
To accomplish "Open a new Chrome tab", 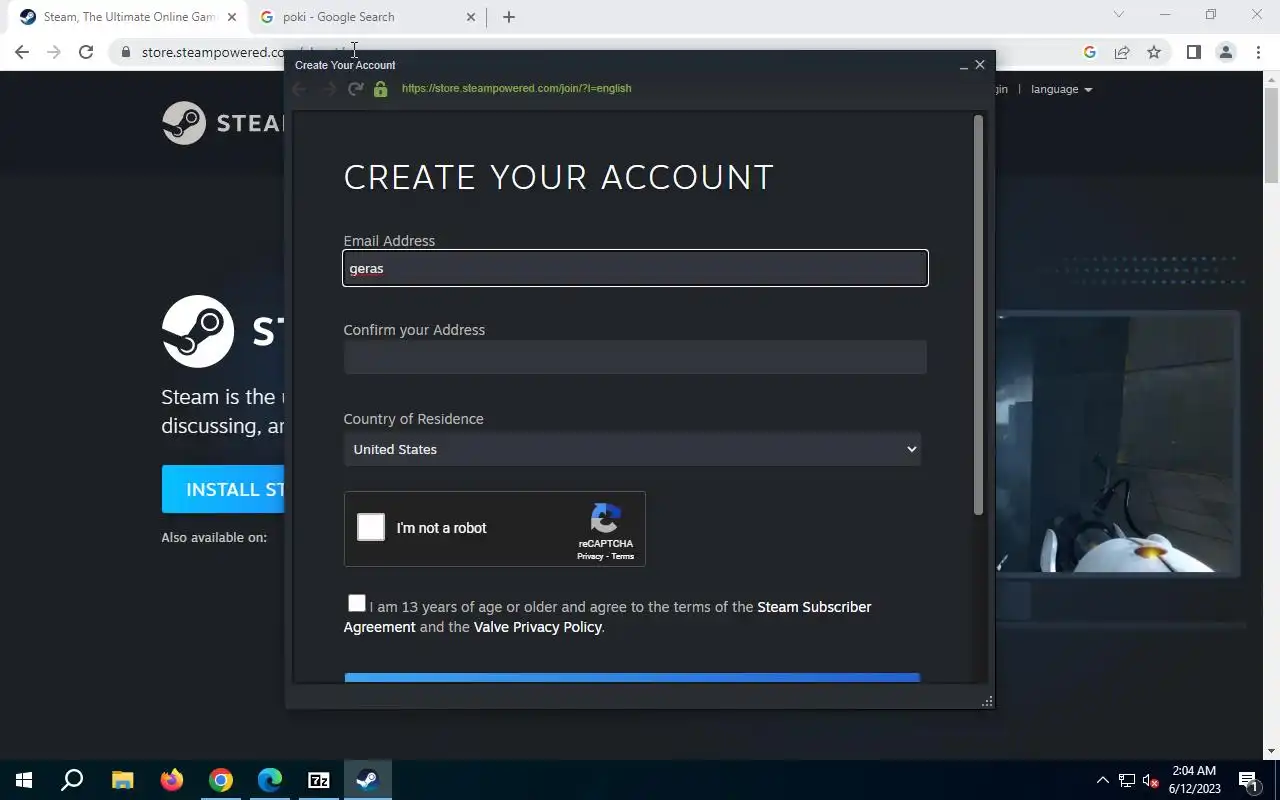I will tap(508, 17).
